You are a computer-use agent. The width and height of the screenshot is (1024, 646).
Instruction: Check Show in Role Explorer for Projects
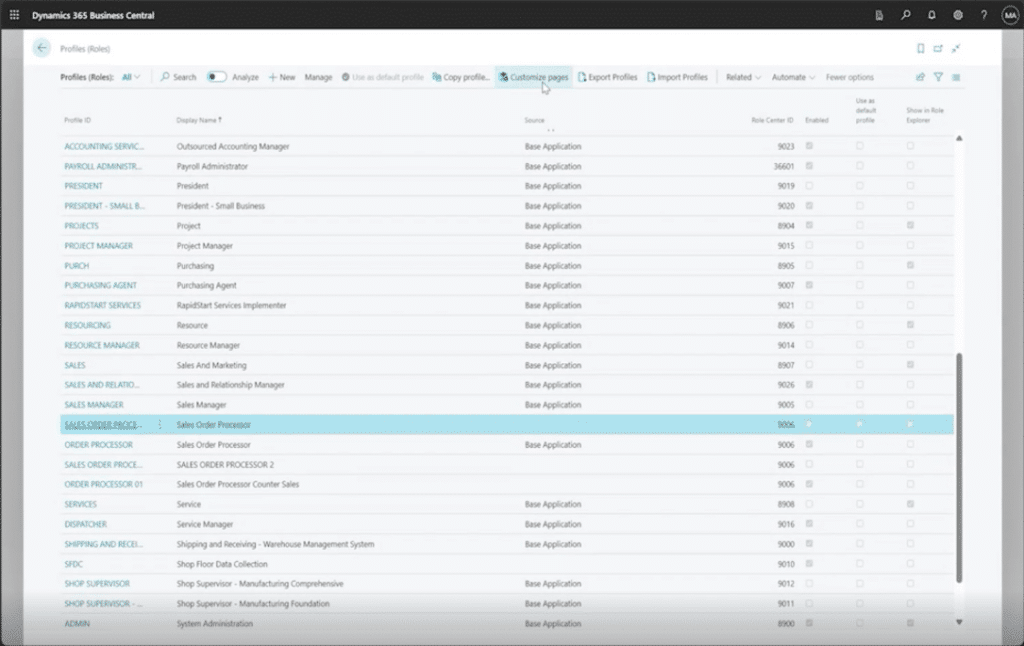909,226
